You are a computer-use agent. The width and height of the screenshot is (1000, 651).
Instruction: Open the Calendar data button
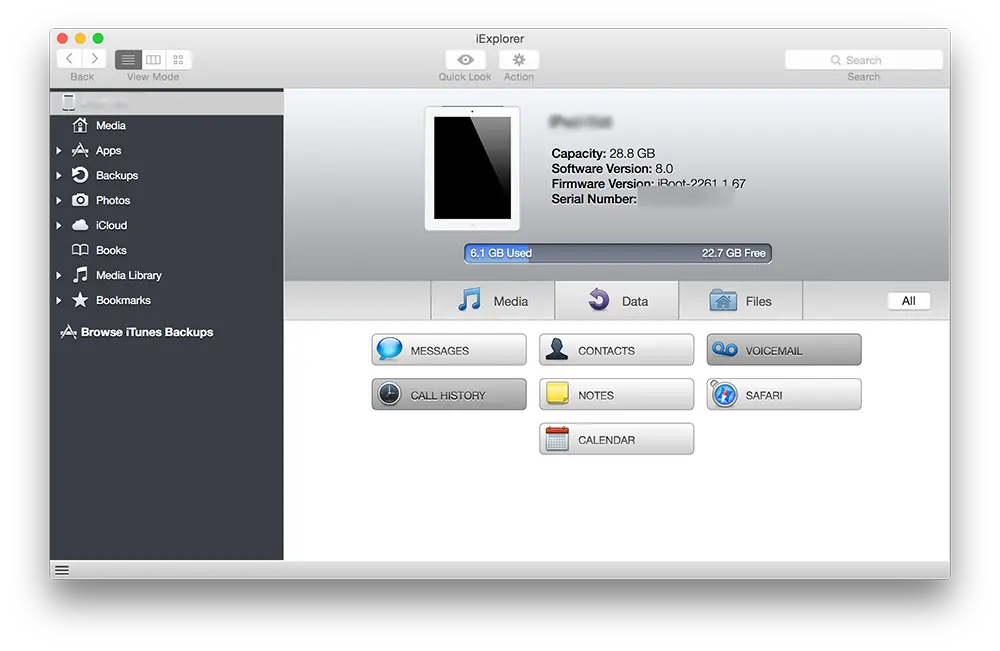pyautogui.click(x=616, y=439)
